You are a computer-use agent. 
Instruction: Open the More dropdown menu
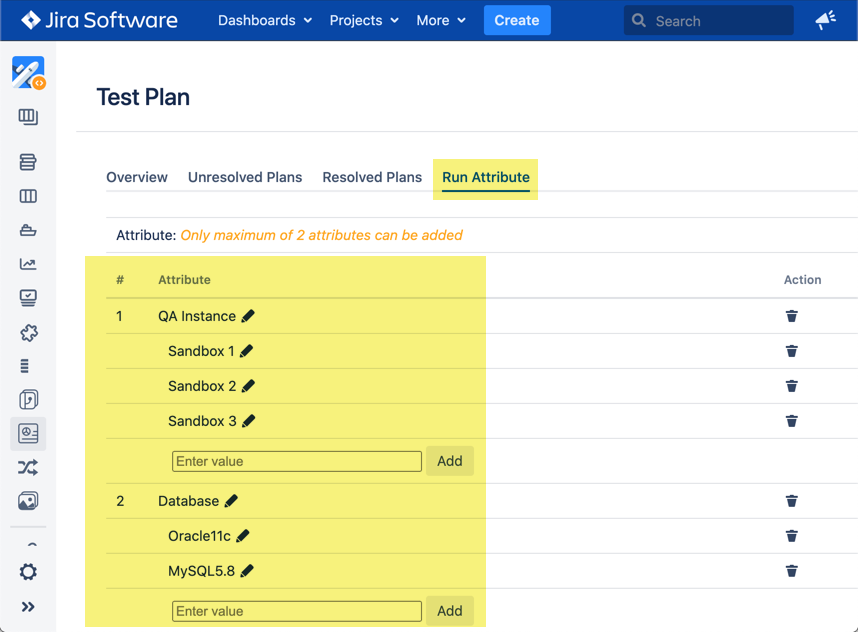(x=441, y=20)
